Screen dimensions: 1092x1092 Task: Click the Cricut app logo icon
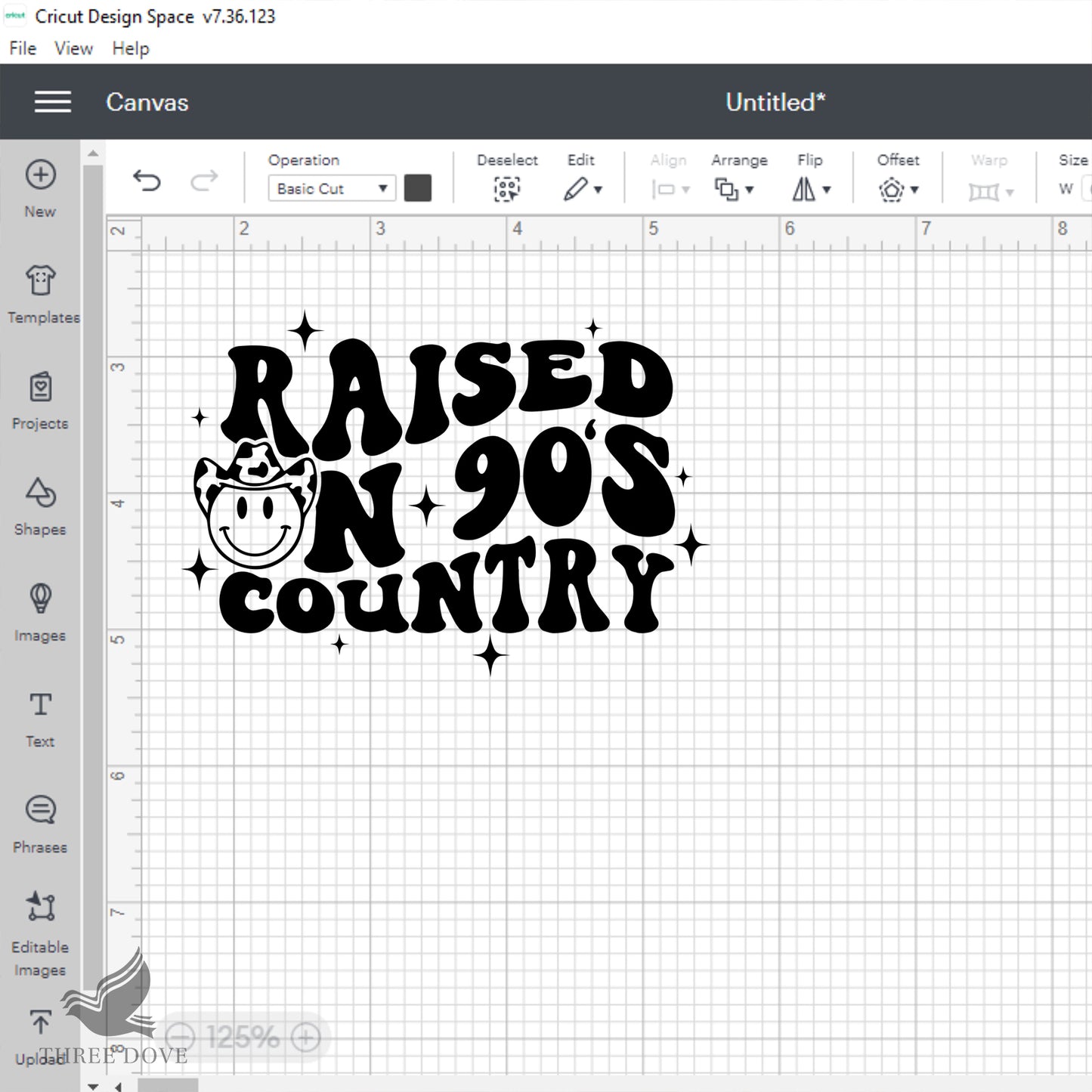click(15, 16)
